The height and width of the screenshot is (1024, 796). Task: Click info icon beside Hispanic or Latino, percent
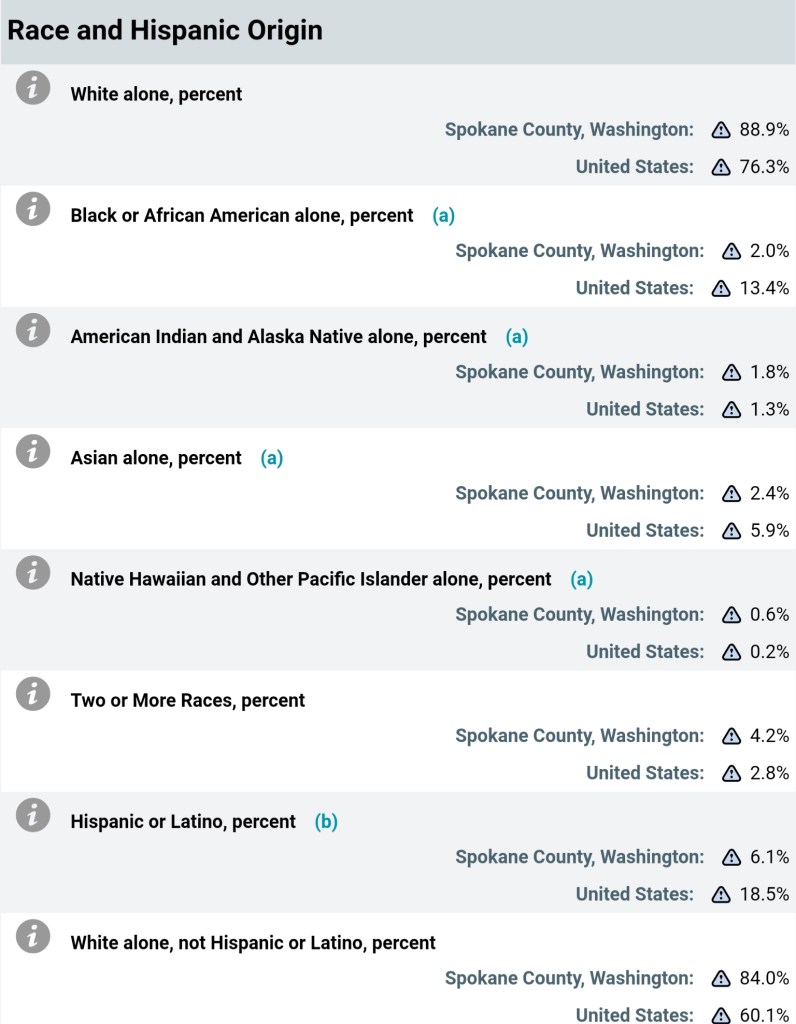[x=33, y=815]
